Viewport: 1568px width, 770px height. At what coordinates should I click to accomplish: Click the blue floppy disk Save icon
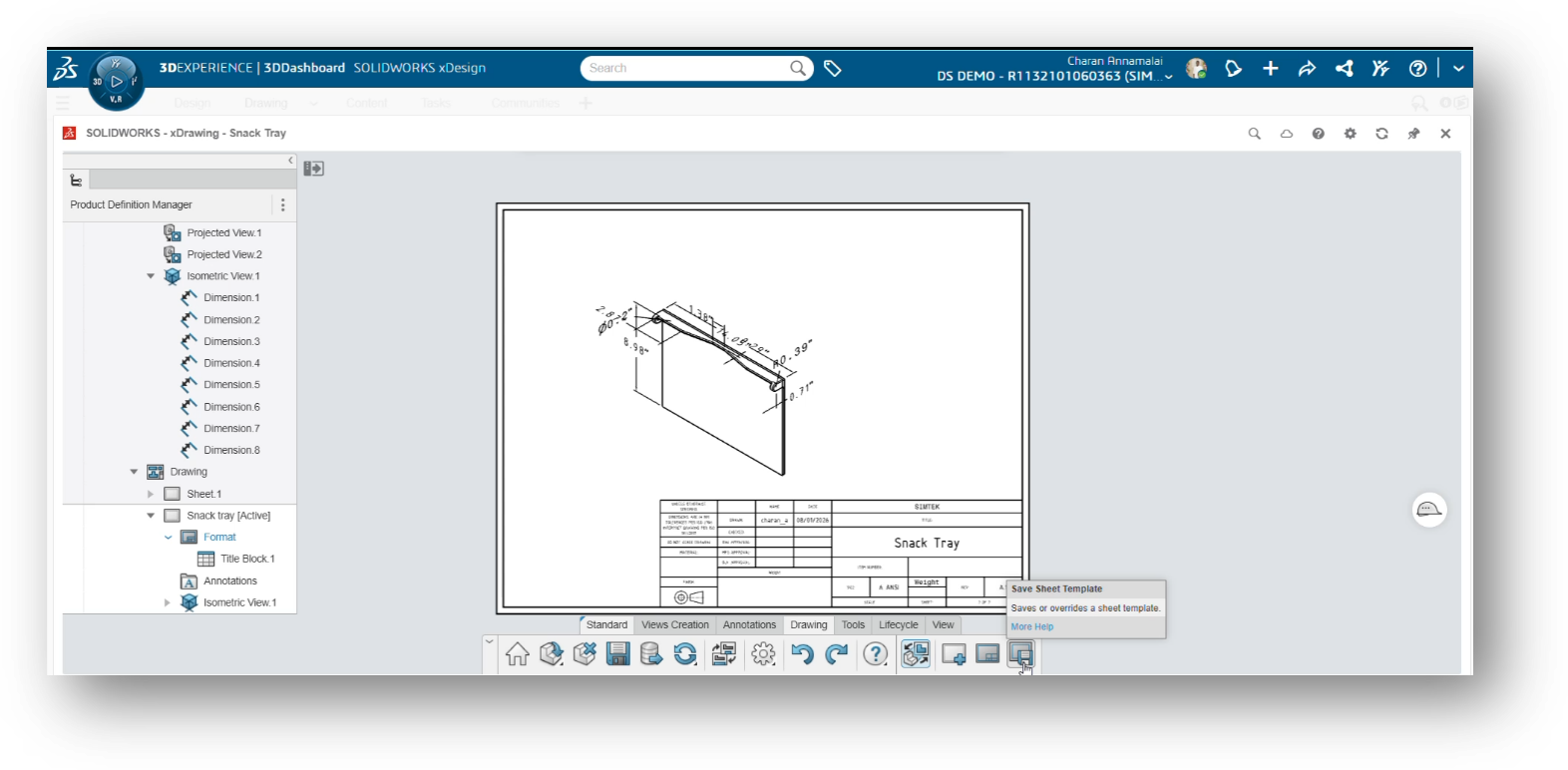point(618,654)
